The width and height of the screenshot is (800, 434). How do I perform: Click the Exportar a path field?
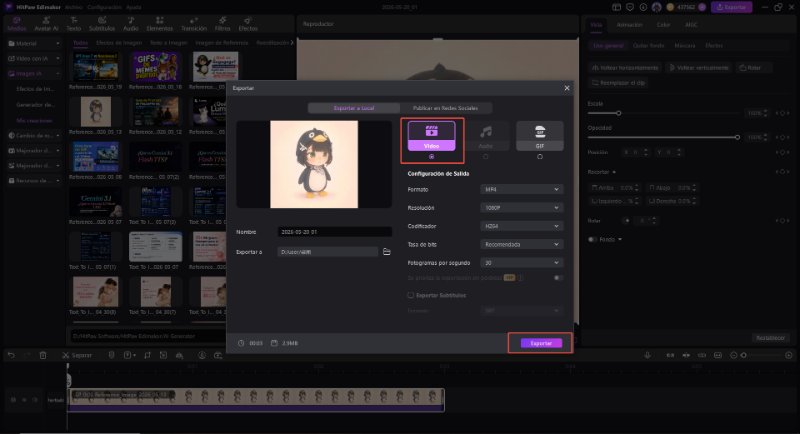point(328,251)
